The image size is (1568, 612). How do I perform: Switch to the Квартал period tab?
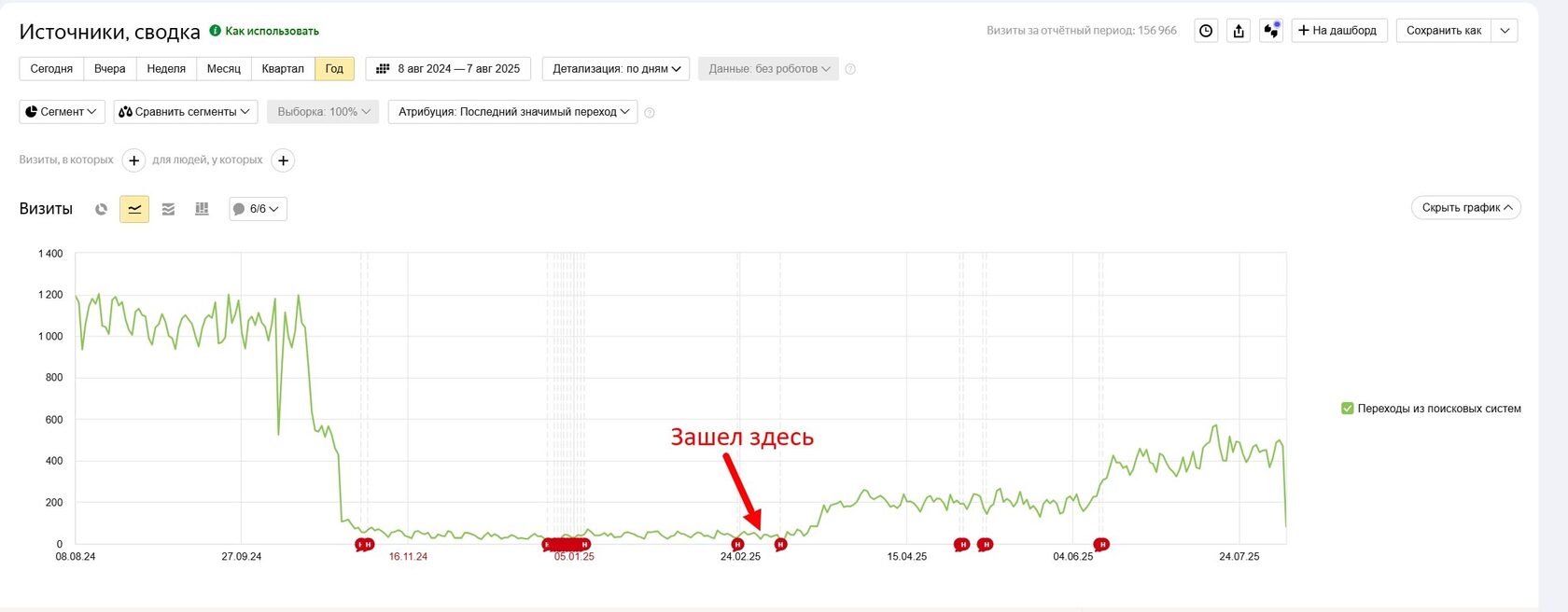click(283, 69)
